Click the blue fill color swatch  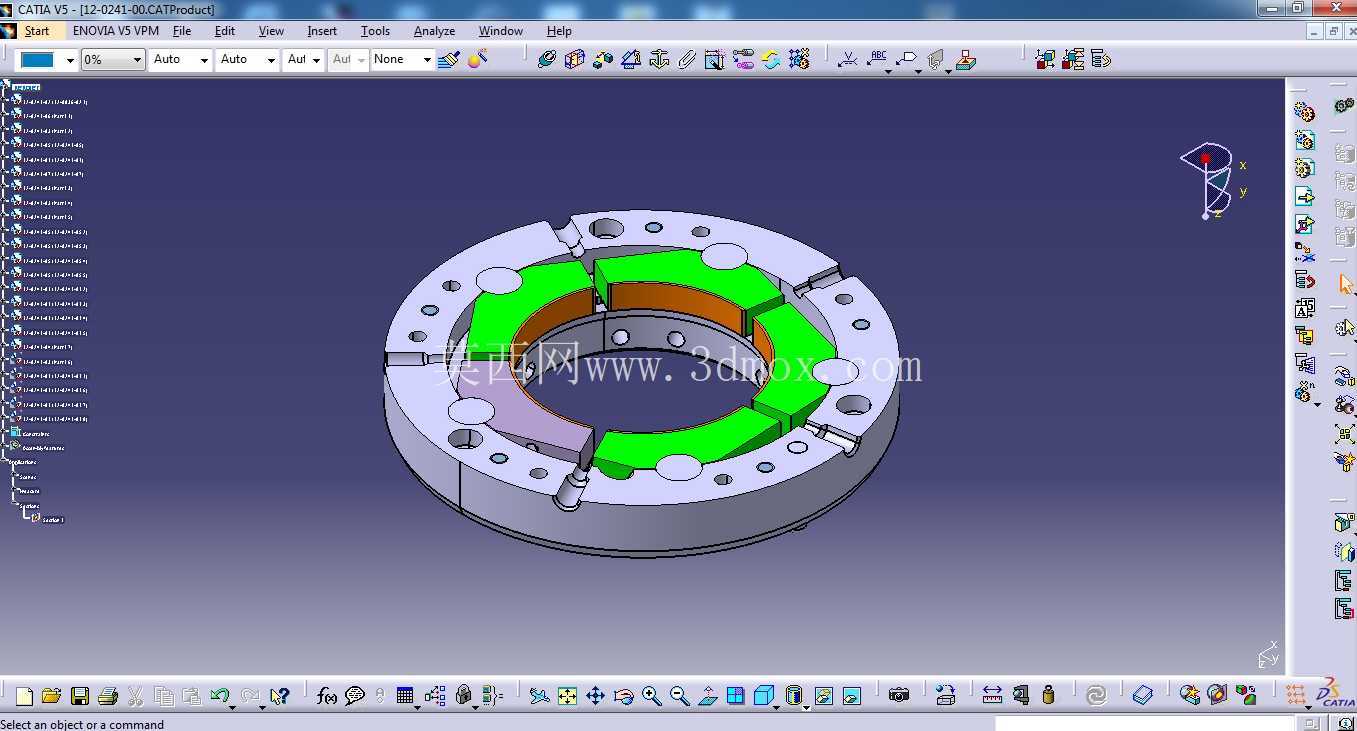(x=38, y=60)
